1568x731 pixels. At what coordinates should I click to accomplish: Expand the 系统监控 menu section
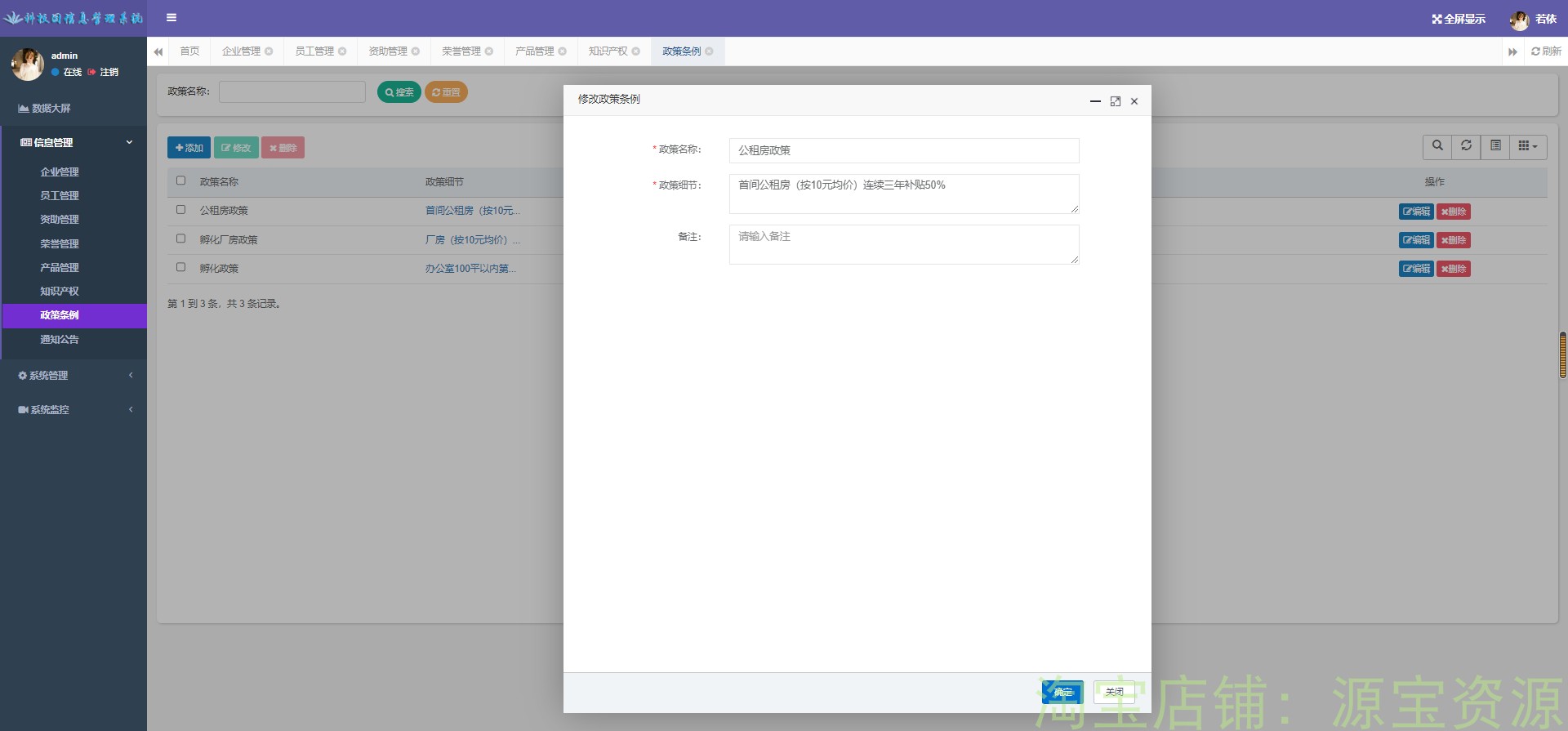coord(73,410)
